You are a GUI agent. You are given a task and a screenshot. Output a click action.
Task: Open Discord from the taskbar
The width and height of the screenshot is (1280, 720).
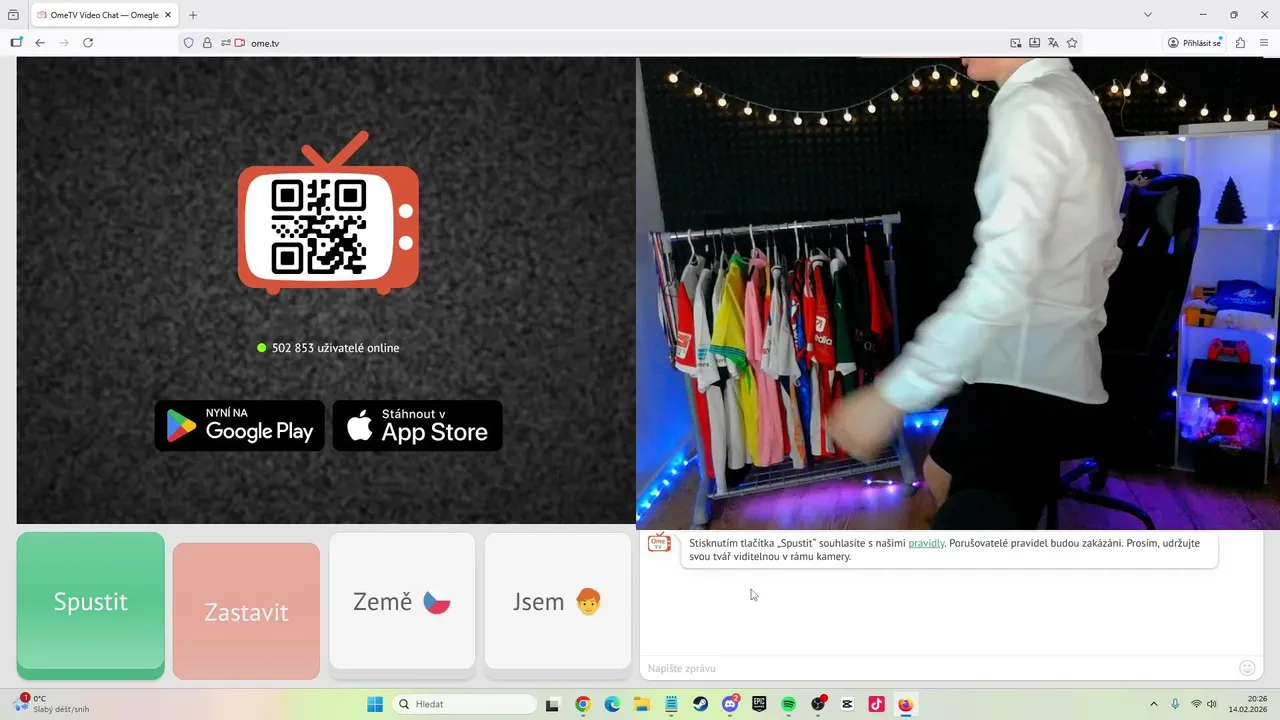pos(730,704)
